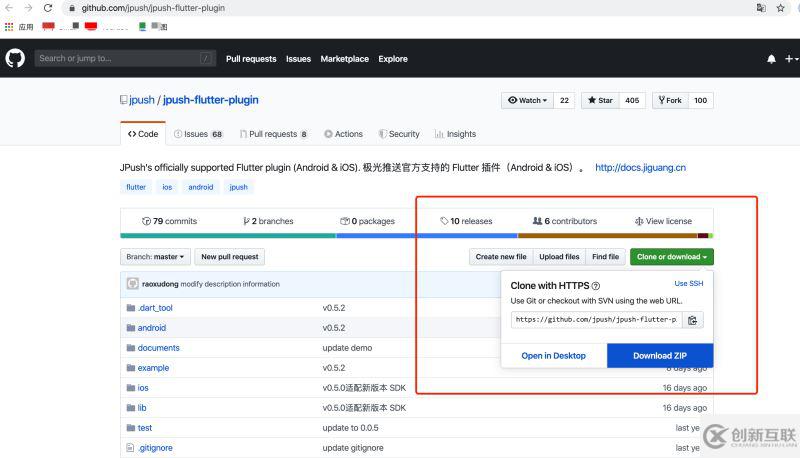Expand the plus create-new menu
This screenshot has width=800, height=458.
pos(790,59)
